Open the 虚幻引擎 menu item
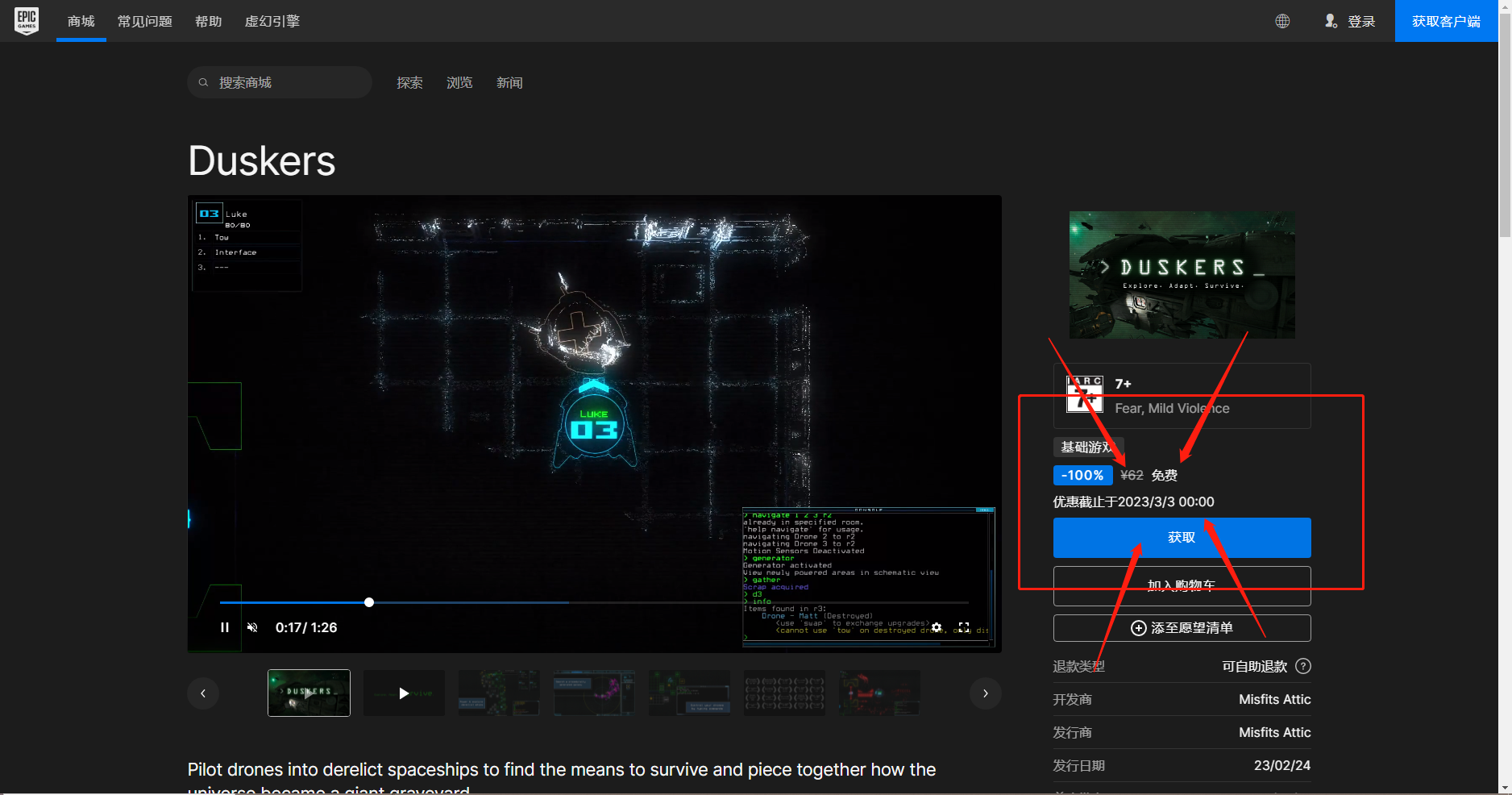Screen dimensions: 1512x795 tap(272, 21)
